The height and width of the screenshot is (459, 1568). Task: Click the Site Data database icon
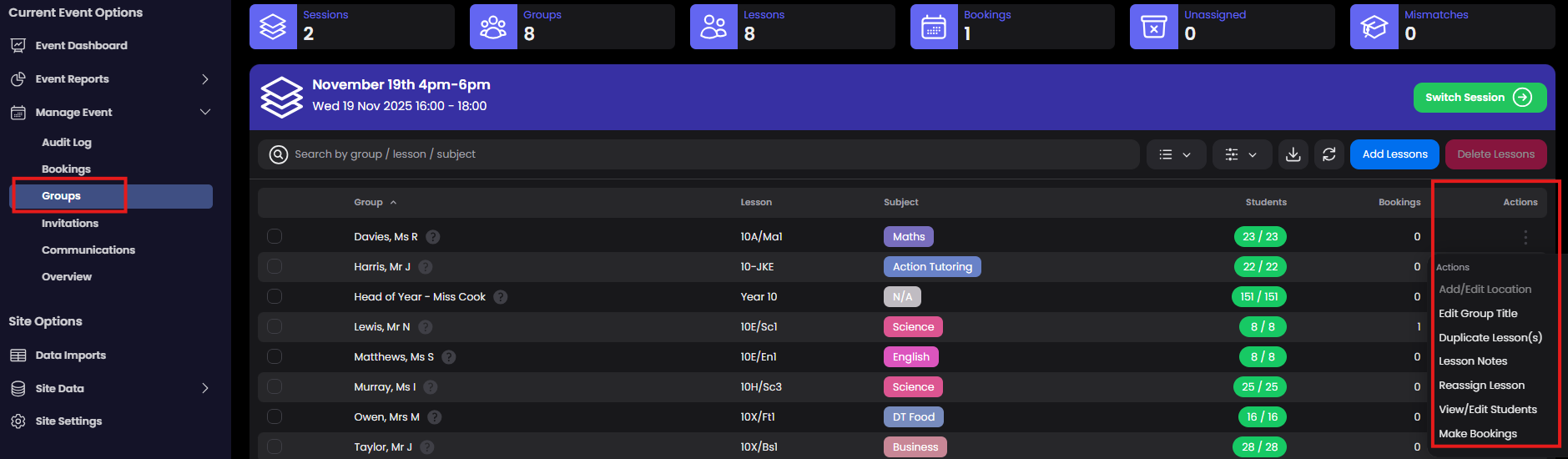coord(18,388)
